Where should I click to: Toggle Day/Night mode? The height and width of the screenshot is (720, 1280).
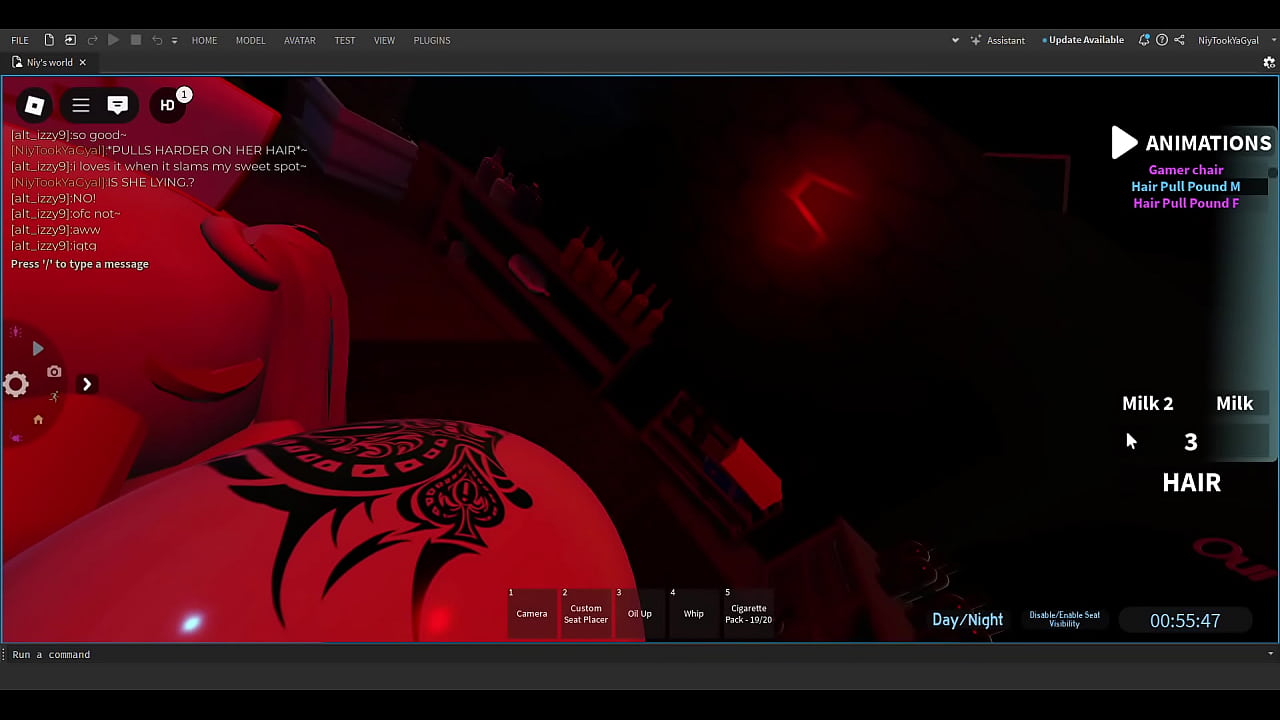[x=967, y=620]
